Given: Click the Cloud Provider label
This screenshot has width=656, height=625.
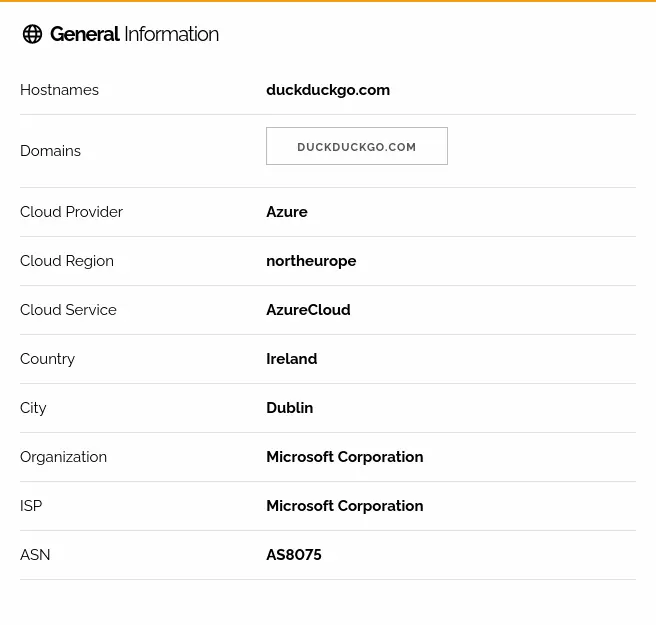Looking at the screenshot, I should [71, 212].
